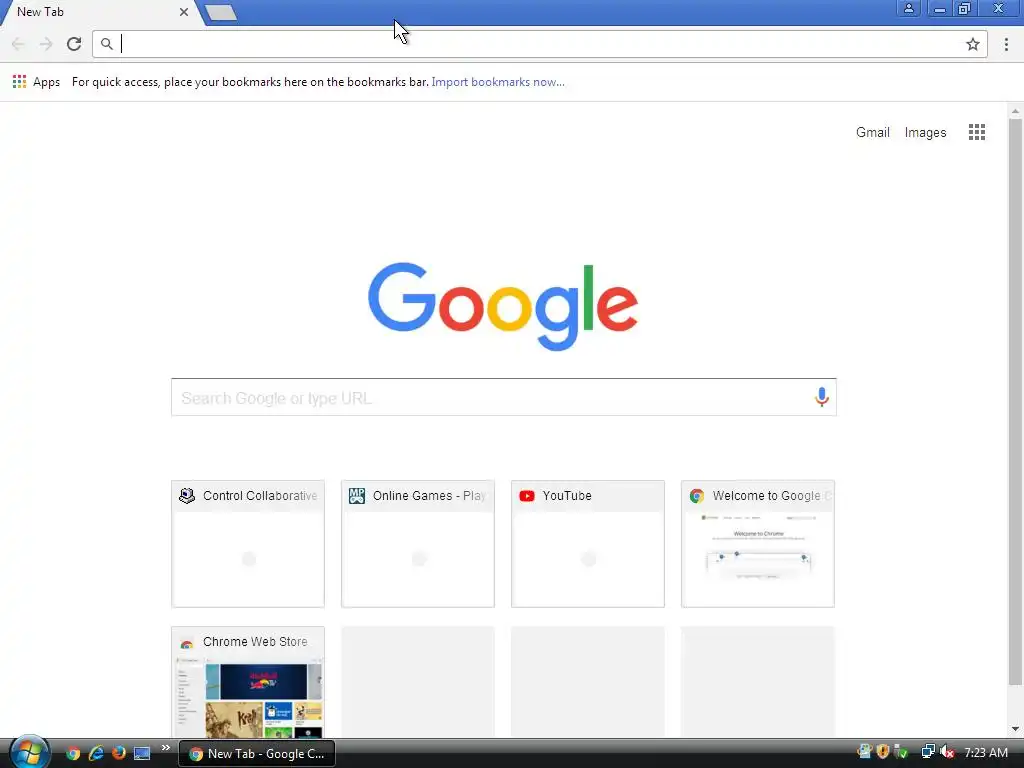Click the network tray icon
This screenshot has width=1024, height=768.
pos(928,752)
